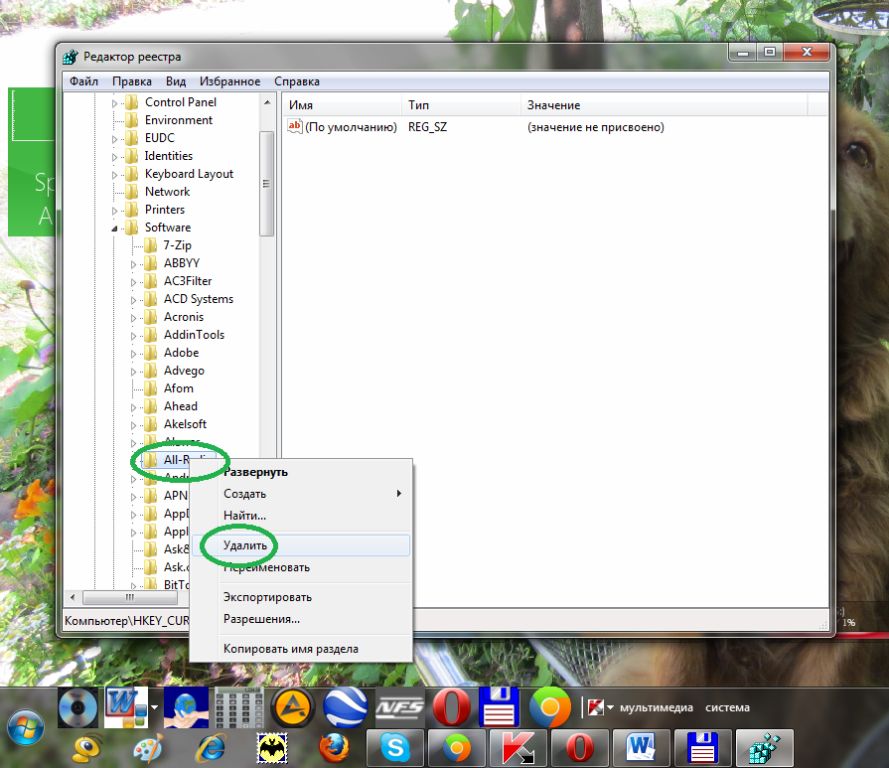889x768 pixels.
Task: Open the NFS game shortcut icon
Action: coord(400,708)
